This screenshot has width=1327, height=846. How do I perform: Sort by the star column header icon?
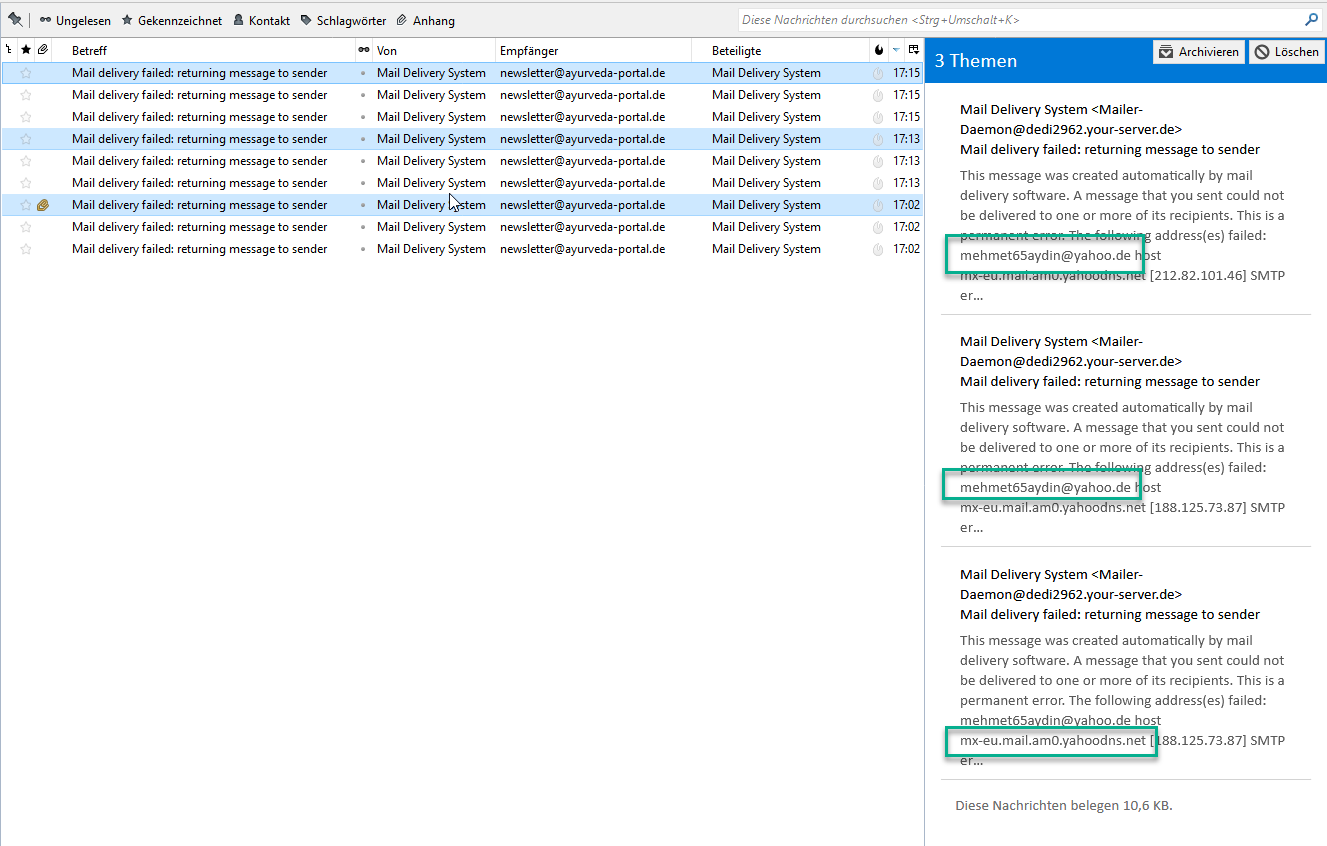tap(26, 50)
